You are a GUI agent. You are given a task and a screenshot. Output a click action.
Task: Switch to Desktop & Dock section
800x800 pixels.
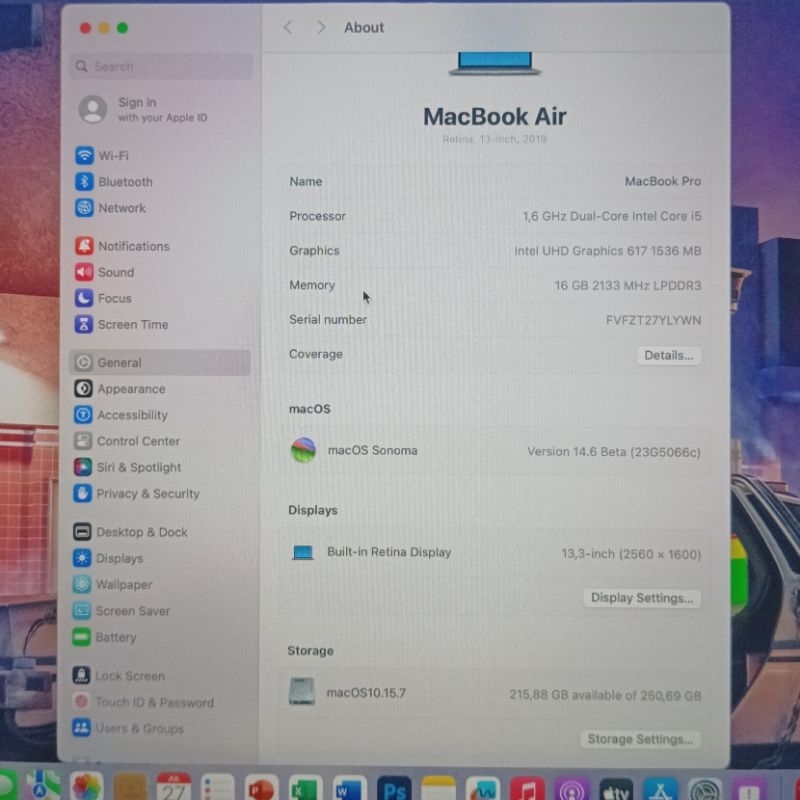point(141,533)
